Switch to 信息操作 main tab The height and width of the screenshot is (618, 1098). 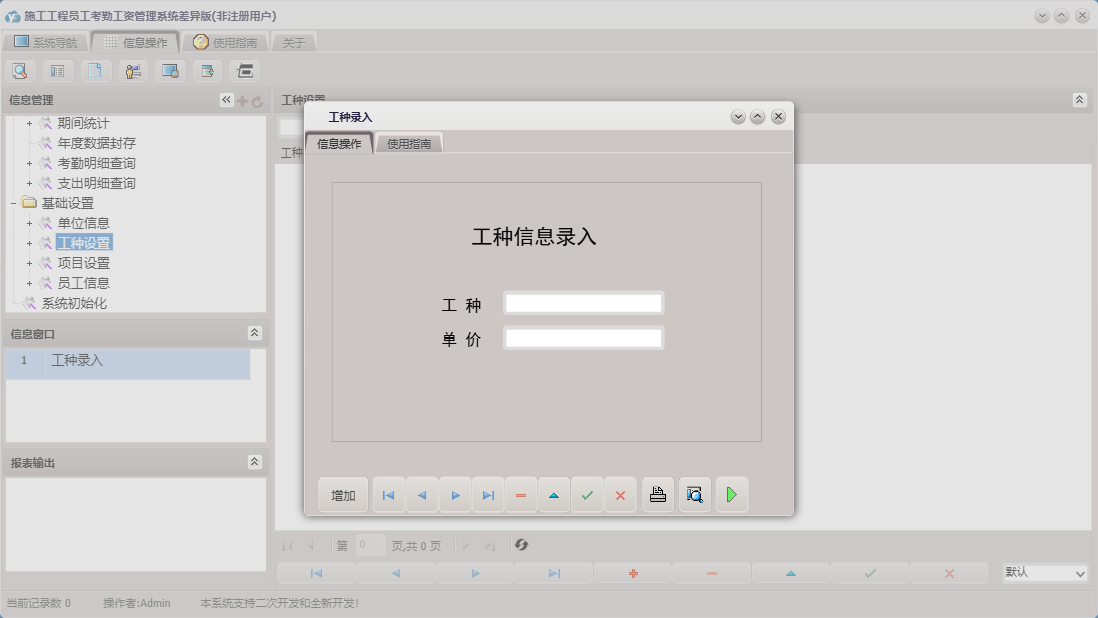coord(136,42)
